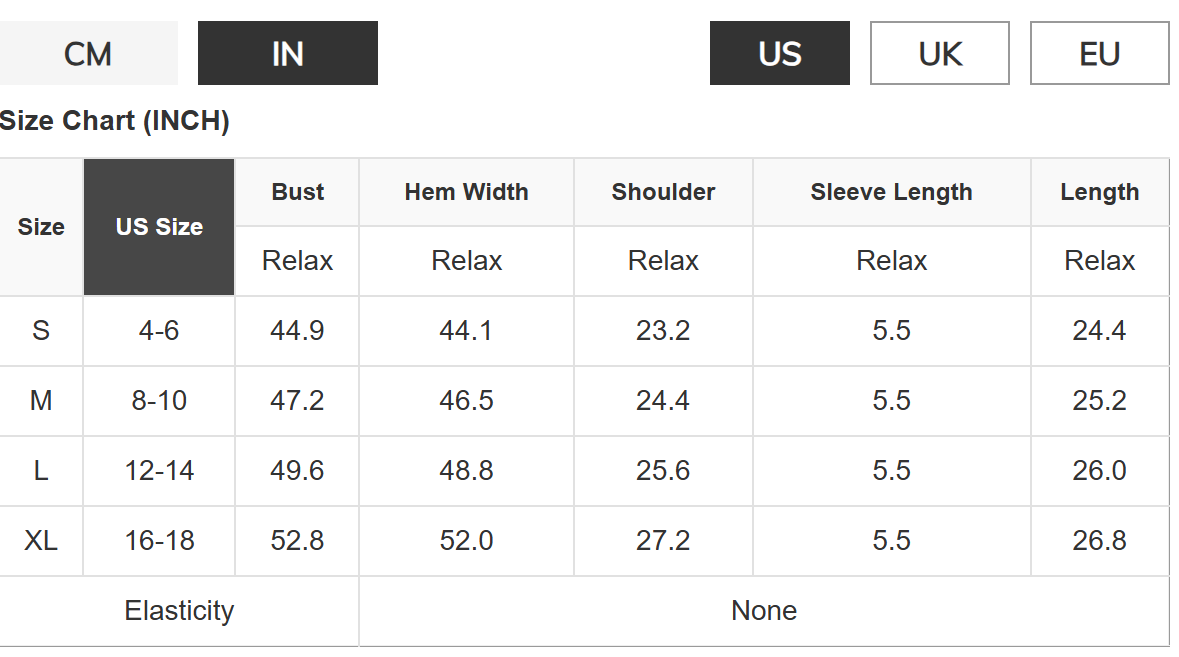This screenshot has height=657, width=1179.
Task: Click the Elasticity row label
Action: [179, 611]
